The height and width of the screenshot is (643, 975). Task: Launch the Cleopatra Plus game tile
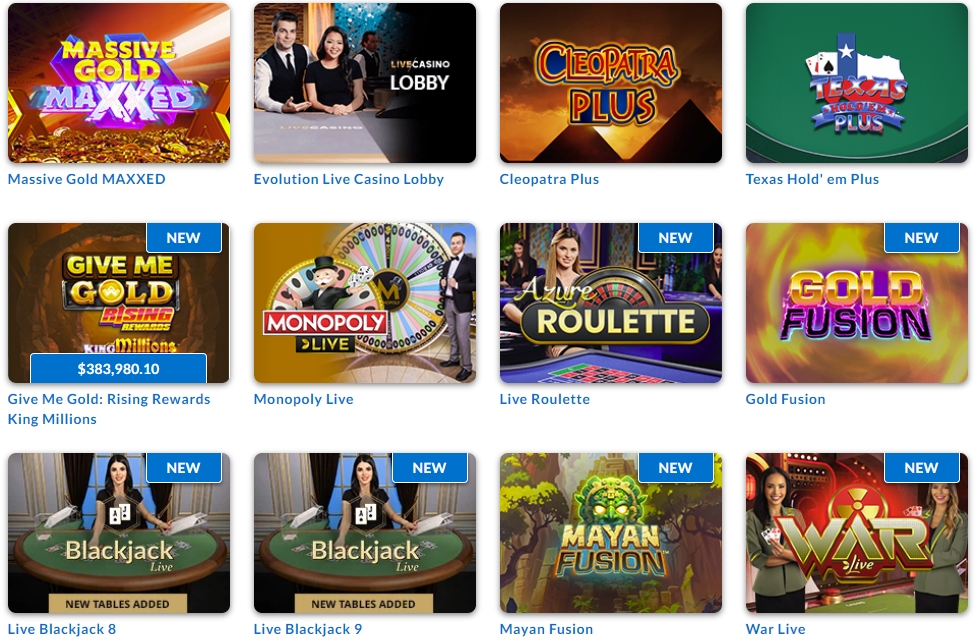tap(611, 83)
